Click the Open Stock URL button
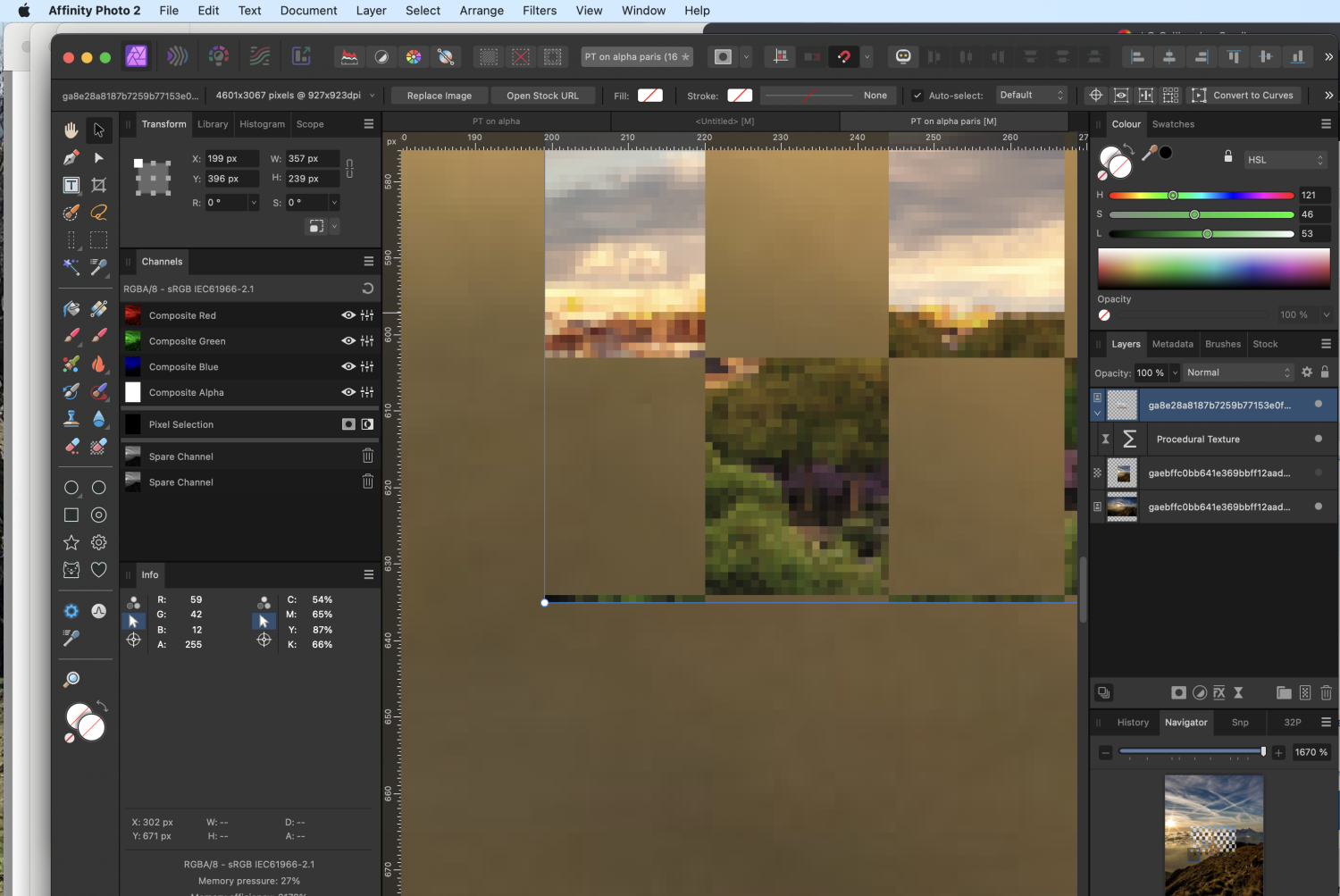This screenshot has width=1340, height=896. point(542,95)
